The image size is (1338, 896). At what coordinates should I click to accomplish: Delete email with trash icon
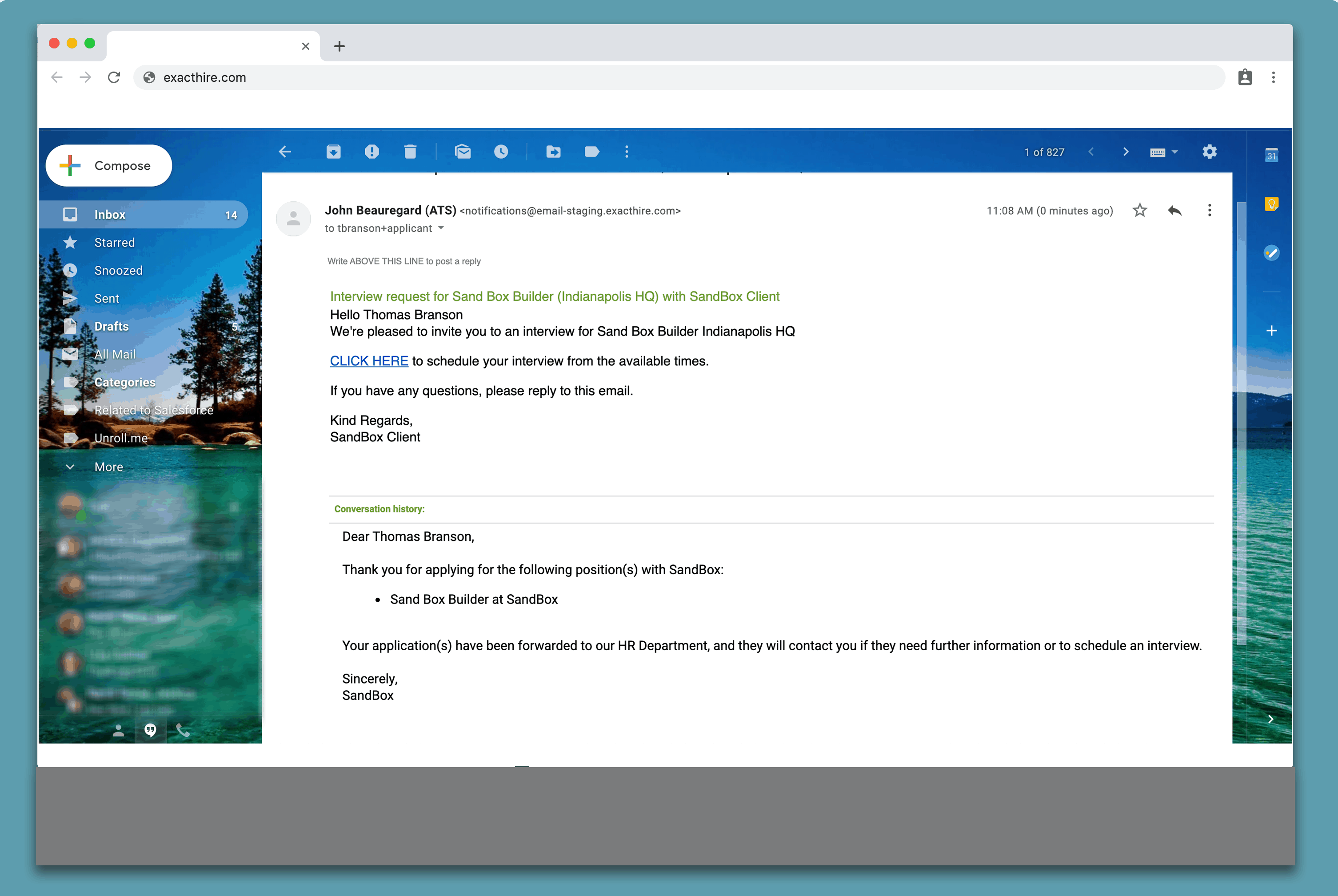click(410, 152)
